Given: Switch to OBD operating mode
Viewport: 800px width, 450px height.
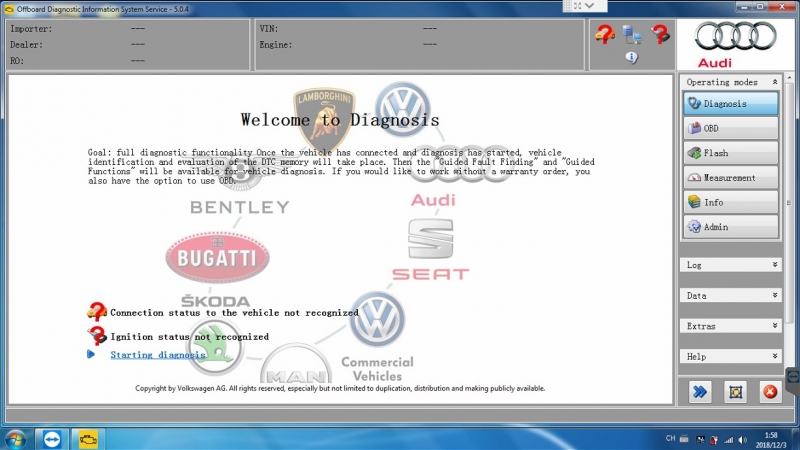Looking at the screenshot, I should (731, 128).
